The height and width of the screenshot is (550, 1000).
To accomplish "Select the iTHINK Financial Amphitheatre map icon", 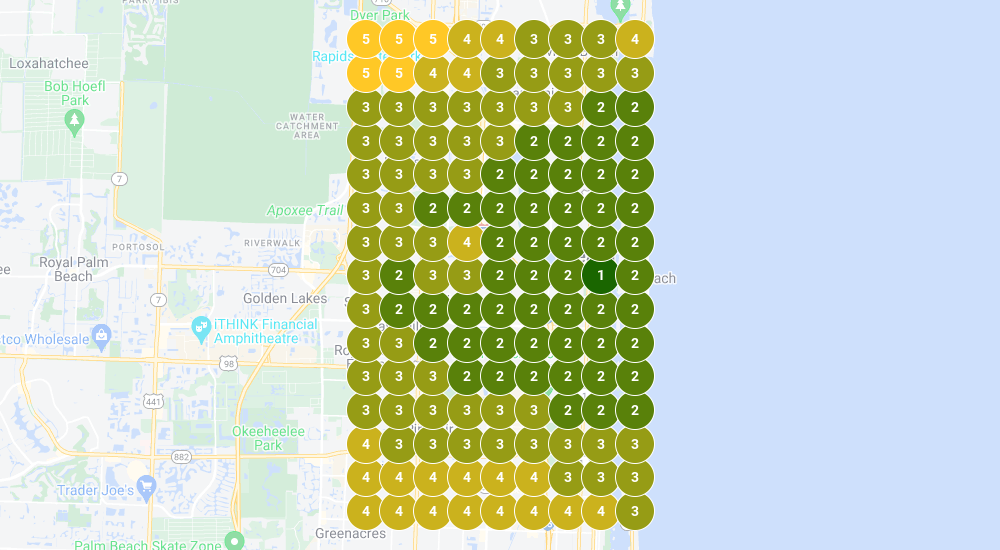I will pos(201,328).
